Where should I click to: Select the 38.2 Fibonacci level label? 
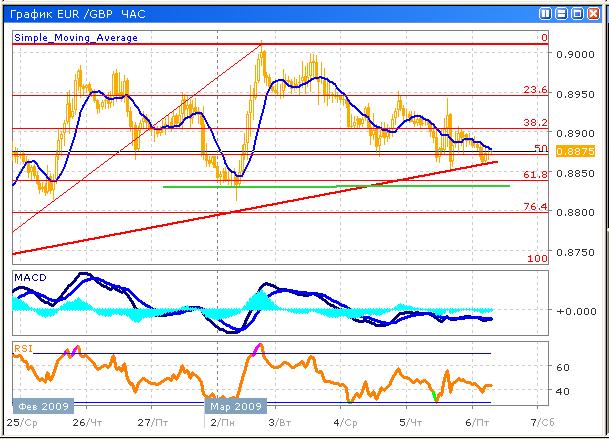536,122
